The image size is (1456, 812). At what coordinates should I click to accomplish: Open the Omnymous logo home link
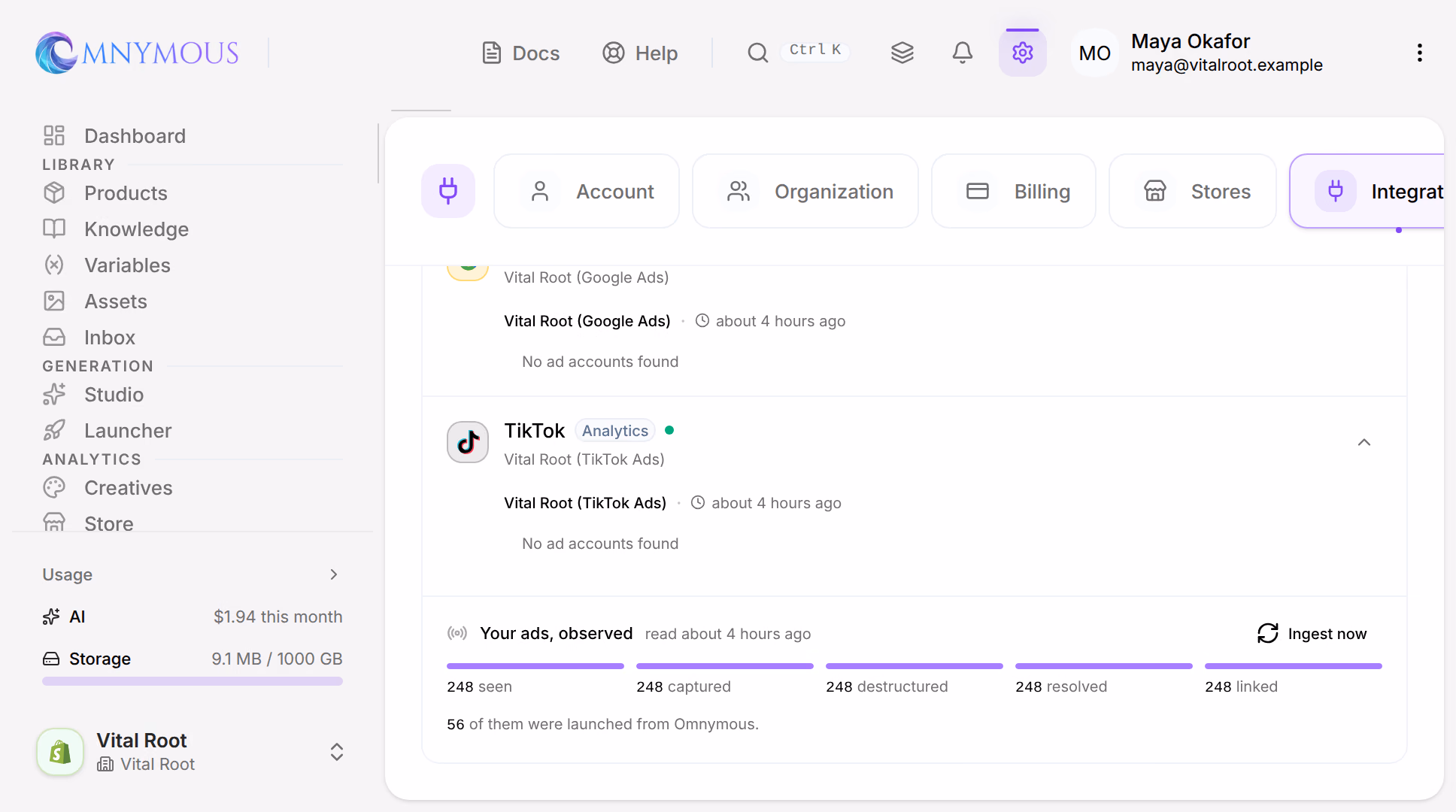click(138, 53)
